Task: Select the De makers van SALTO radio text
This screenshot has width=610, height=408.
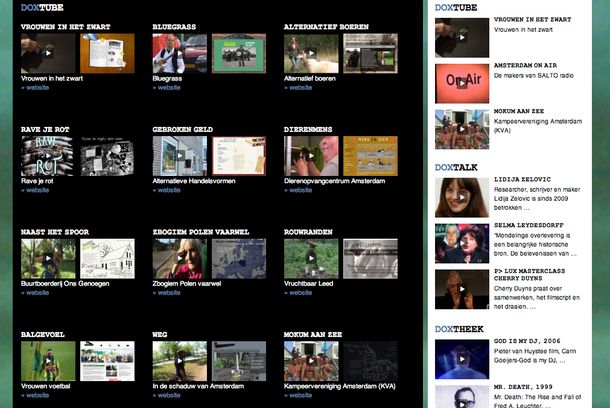Action: 534,75
